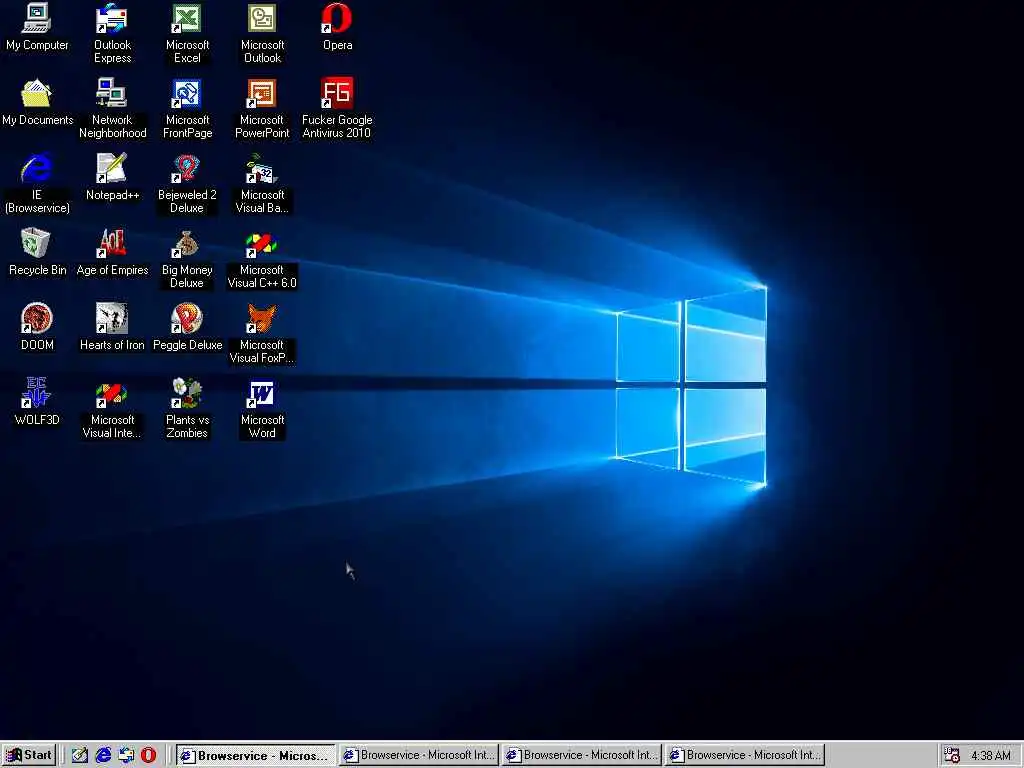Launch Internet Explorer from Quick Launch
Image resolution: width=1024 pixels, height=768 pixels.
[103, 755]
